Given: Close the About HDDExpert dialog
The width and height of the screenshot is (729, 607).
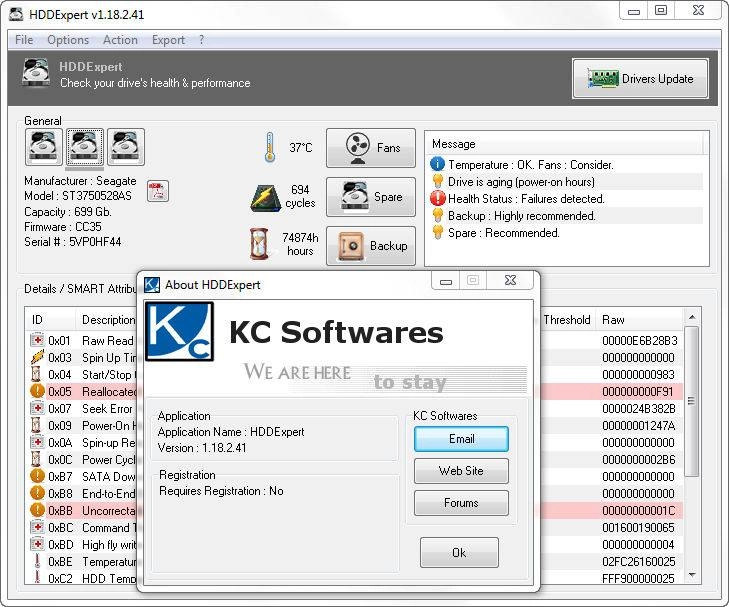Looking at the screenshot, I should [510, 280].
